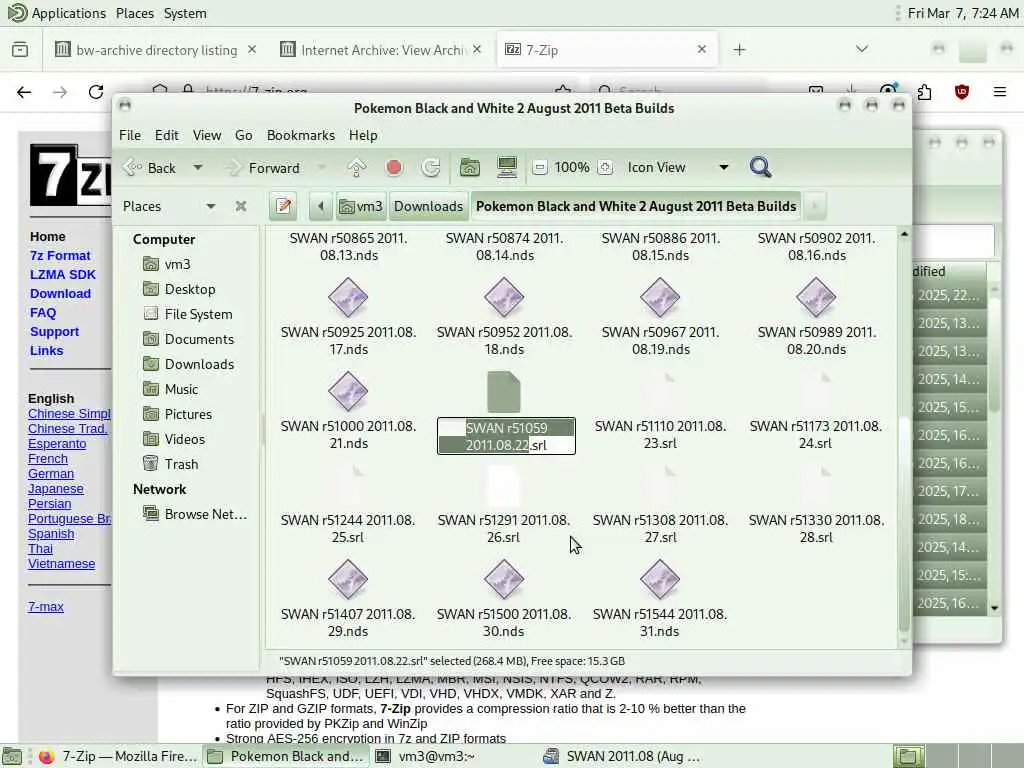
Task: Select vm3 in the Places sidebar
Action: tap(177, 264)
